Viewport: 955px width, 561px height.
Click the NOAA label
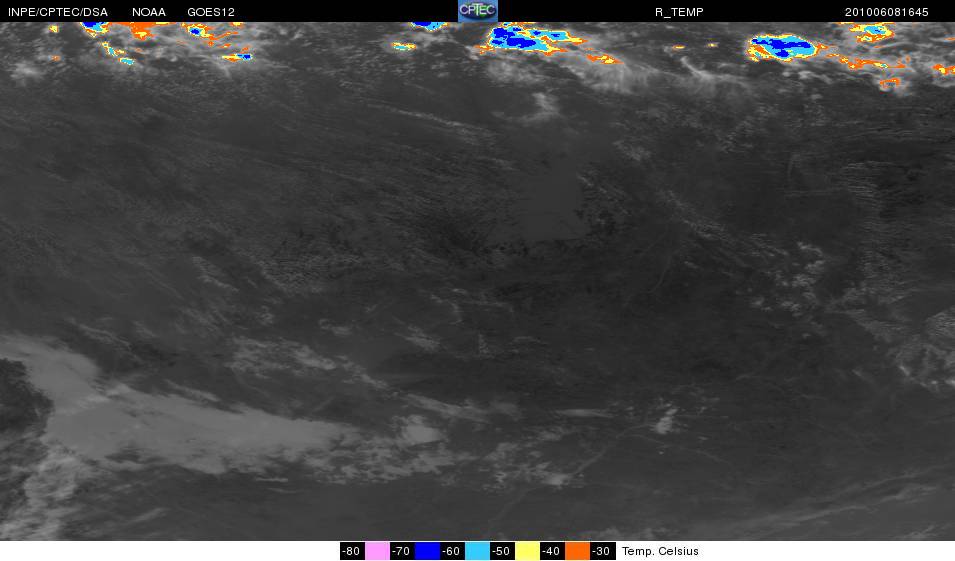point(149,12)
